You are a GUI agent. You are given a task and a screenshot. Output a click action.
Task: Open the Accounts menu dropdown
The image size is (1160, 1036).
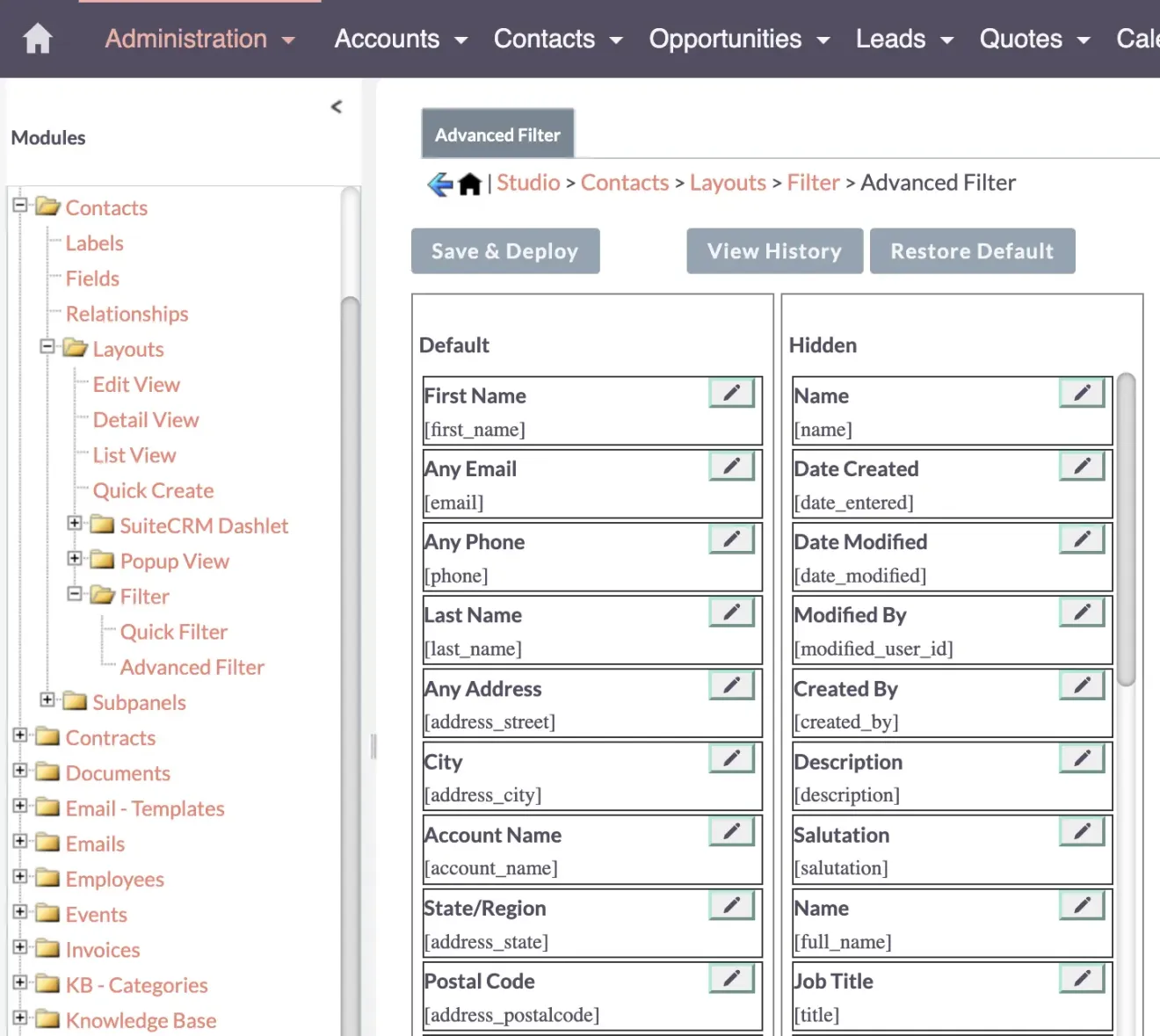[x=401, y=39]
